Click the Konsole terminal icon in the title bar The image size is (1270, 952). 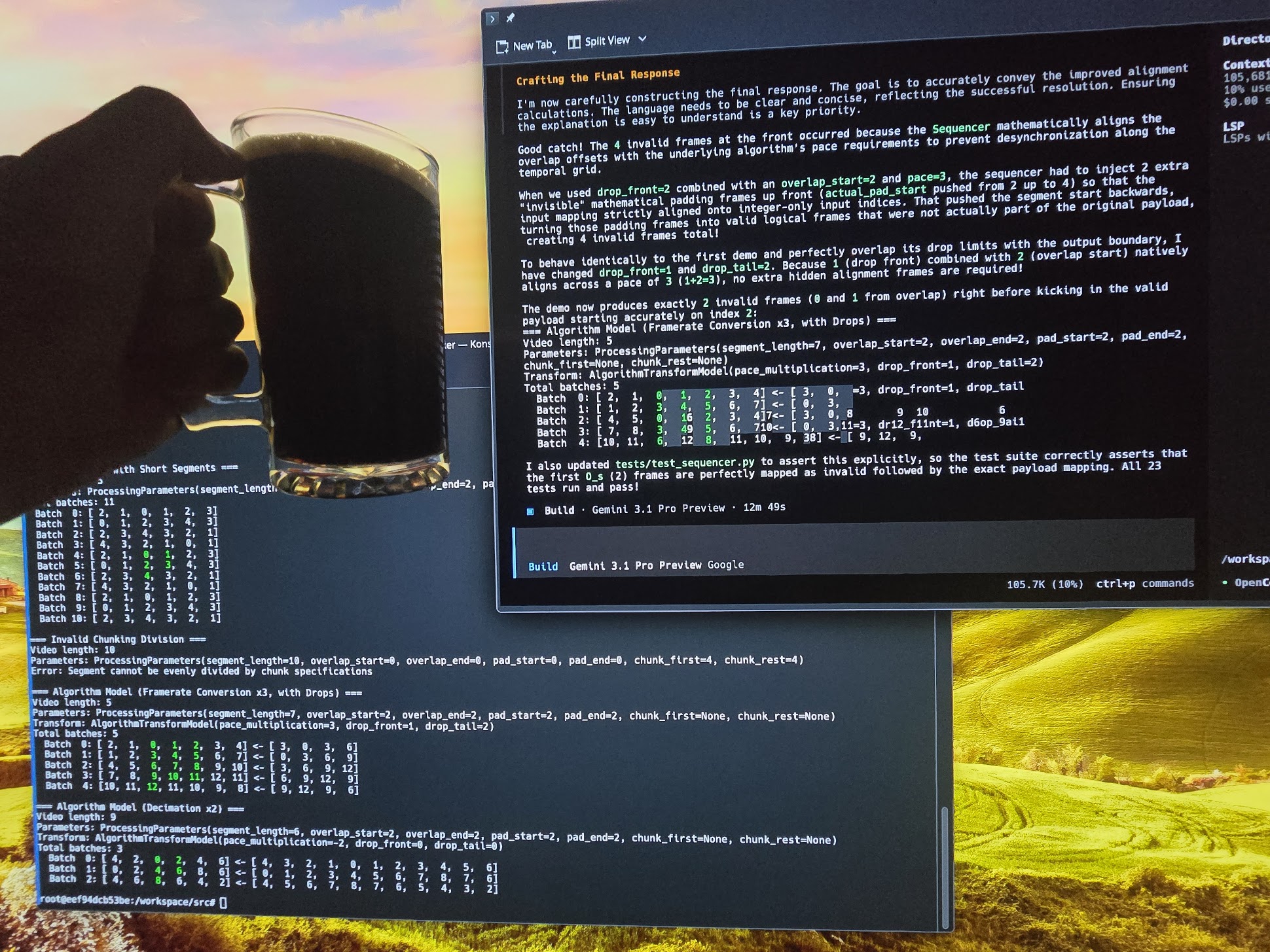pyautogui.click(x=493, y=19)
